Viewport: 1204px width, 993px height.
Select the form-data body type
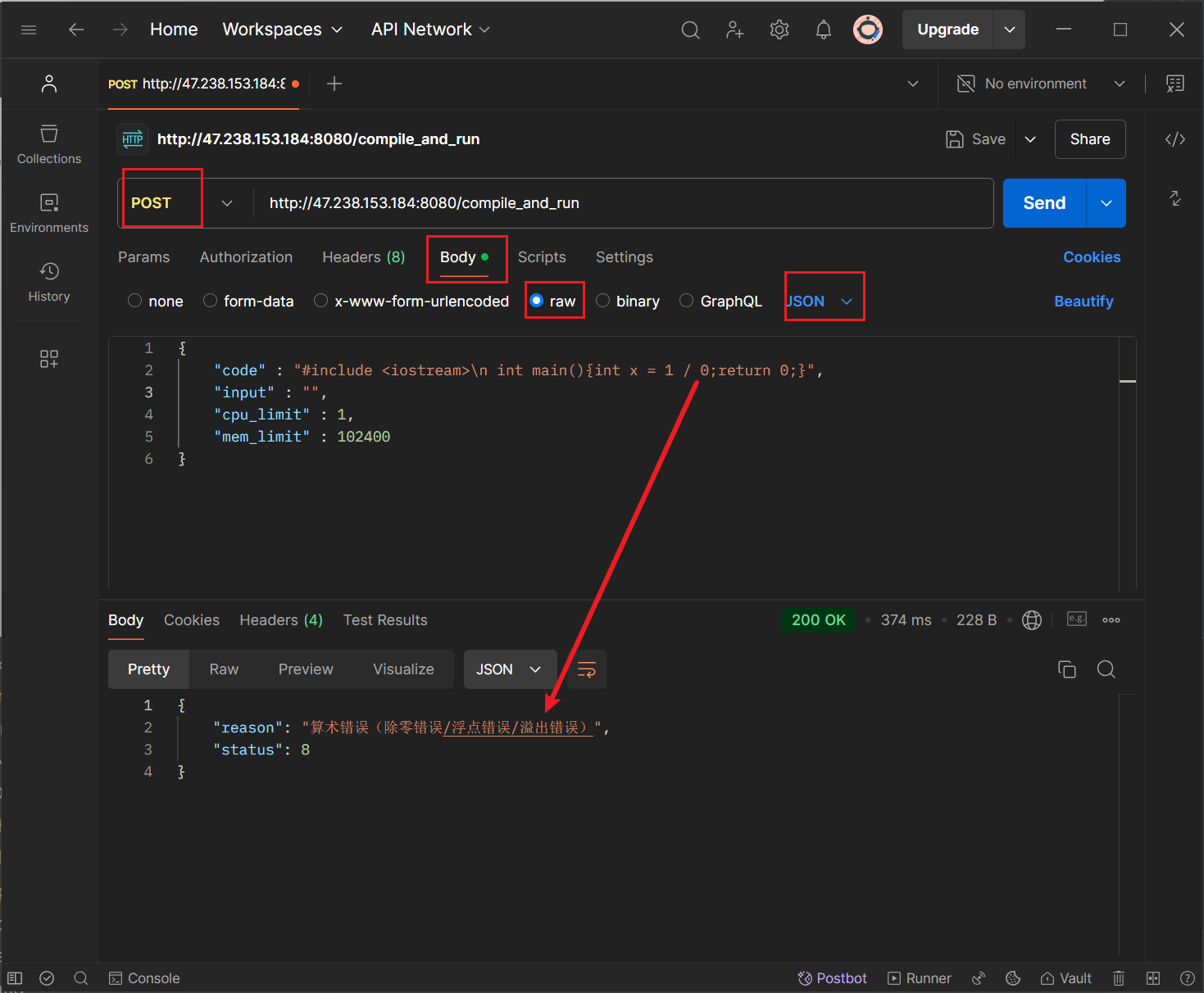pyautogui.click(x=211, y=302)
